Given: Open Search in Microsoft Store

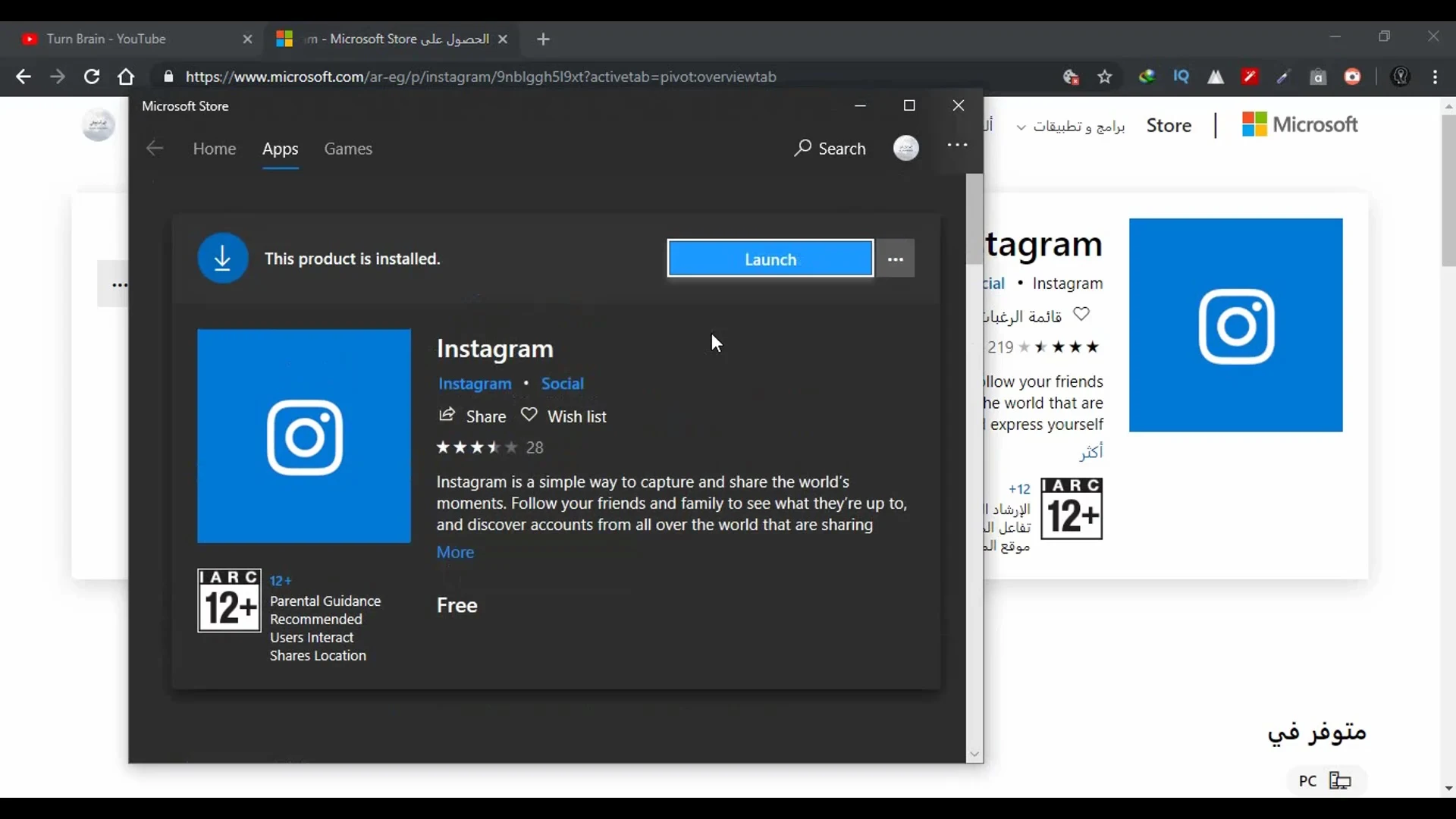Looking at the screenshot, I should pyautogui.click(x=830, y=149).
